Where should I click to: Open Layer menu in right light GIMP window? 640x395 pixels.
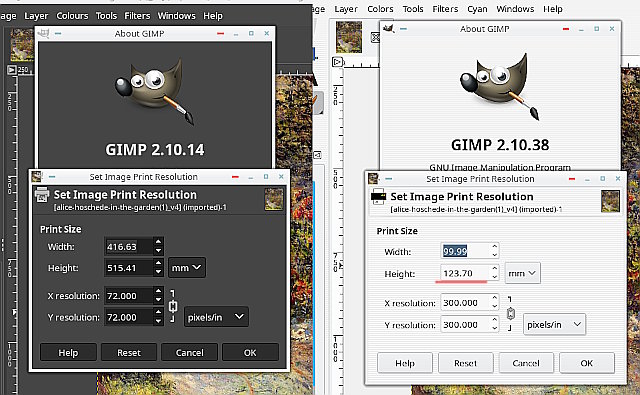(x=346, y=9)
